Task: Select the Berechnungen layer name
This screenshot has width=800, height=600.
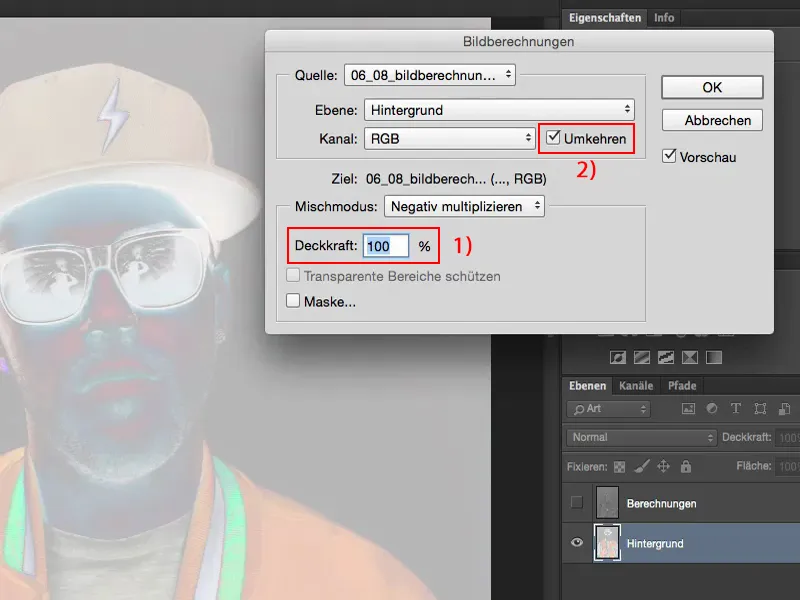Action: click(661, 504)
